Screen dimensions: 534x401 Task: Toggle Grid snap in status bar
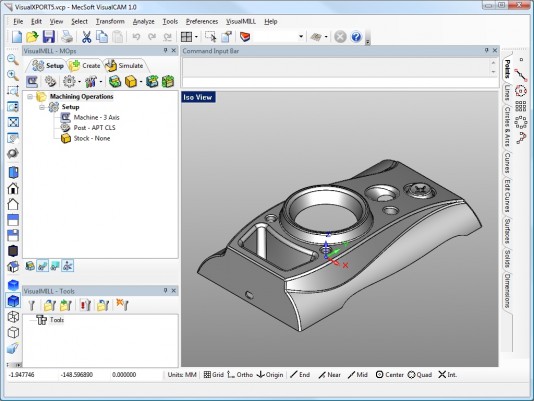click(x=214, y=375)
